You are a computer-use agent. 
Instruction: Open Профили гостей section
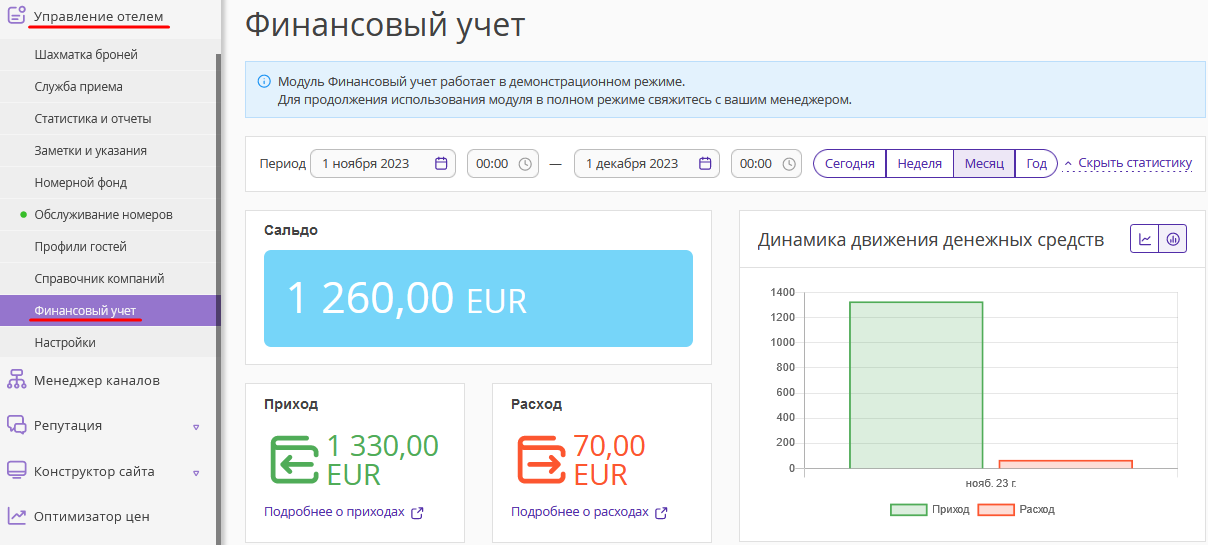point(108,247)
